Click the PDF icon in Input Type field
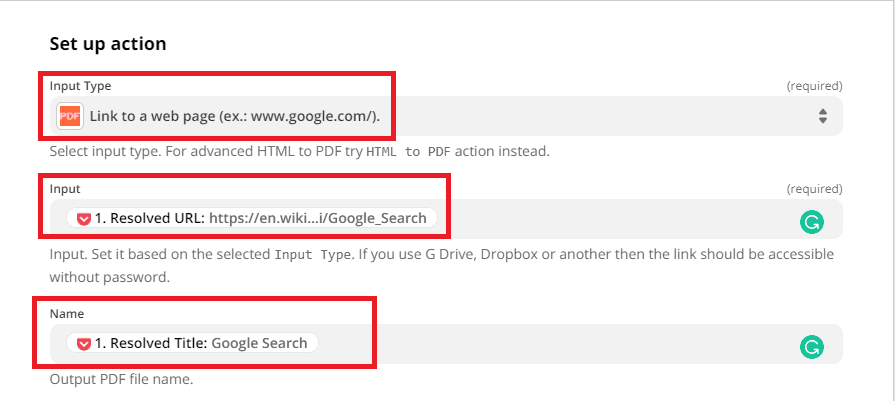The height and width of the screenshot is (401, 895). point(70,116)
